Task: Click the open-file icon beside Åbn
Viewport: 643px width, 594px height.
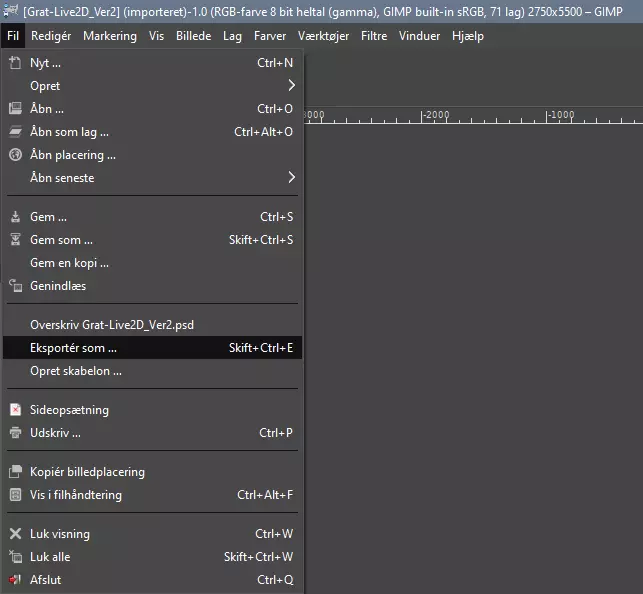Action: (15, 109)
